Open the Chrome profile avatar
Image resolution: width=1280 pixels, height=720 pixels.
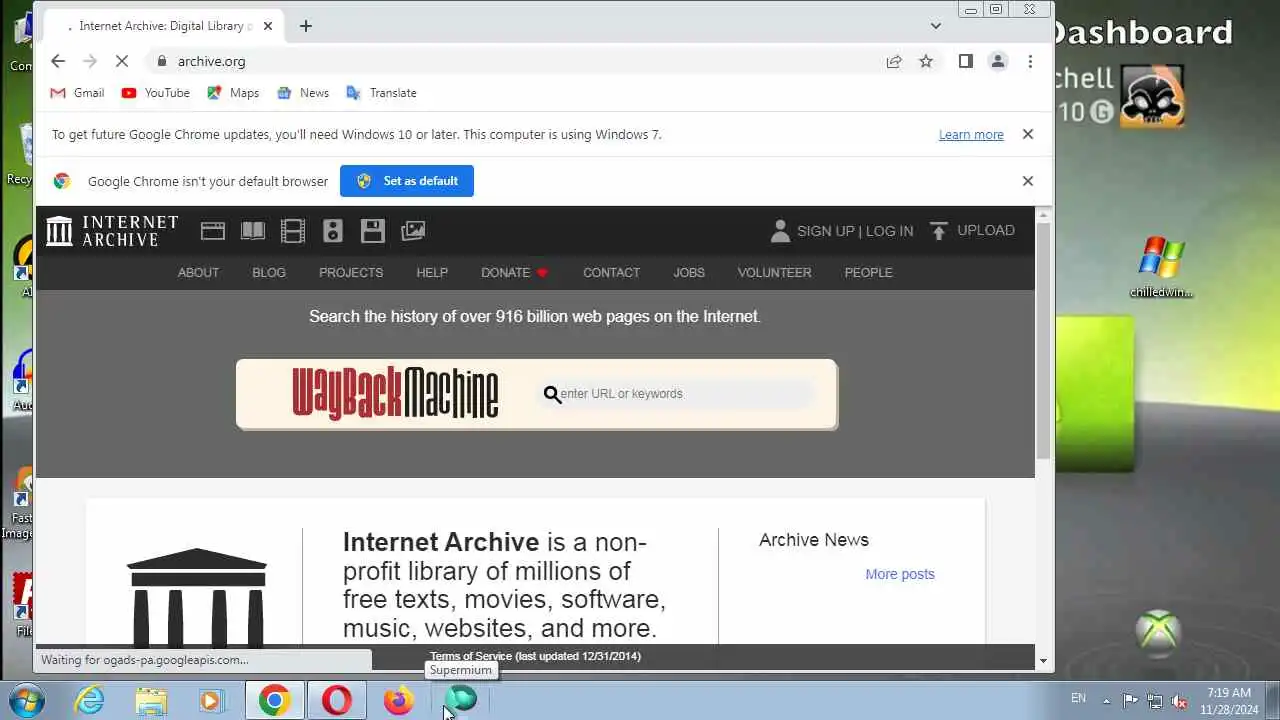[997, 61]
